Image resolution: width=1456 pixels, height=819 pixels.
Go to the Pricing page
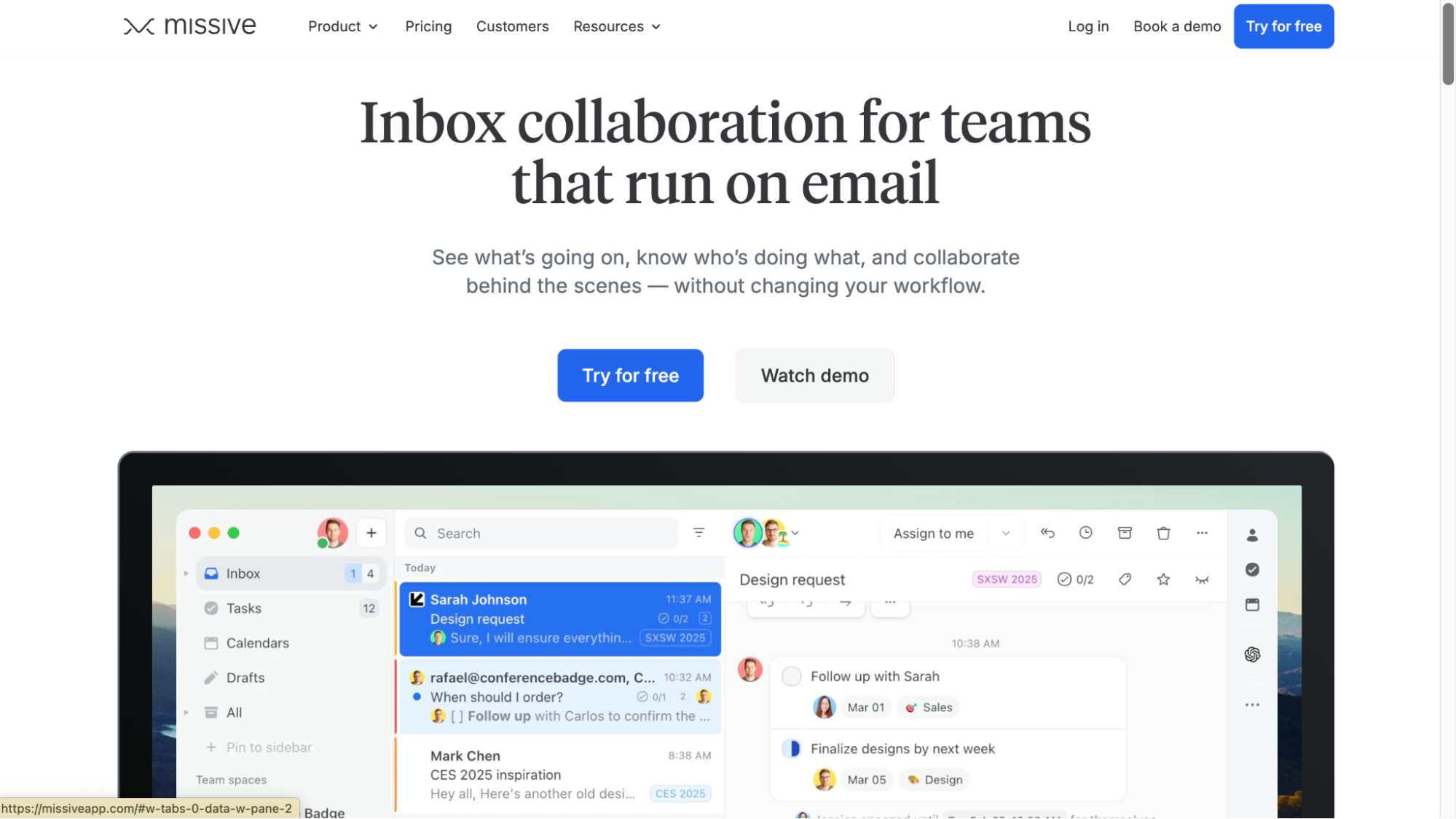(x=428, y=26)
